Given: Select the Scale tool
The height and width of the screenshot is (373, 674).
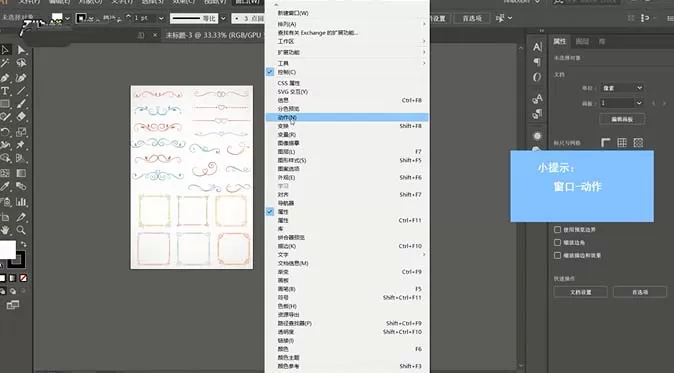Looking at the screenshot, I should pos(21,132).
